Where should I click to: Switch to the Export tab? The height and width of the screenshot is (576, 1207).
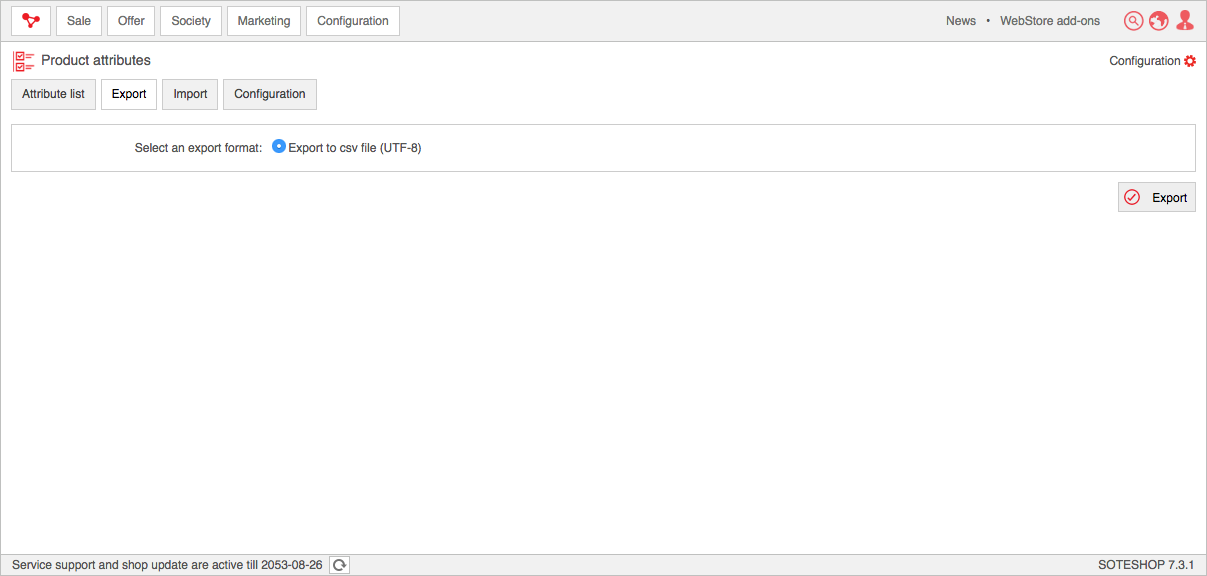[x=129, y=94]
